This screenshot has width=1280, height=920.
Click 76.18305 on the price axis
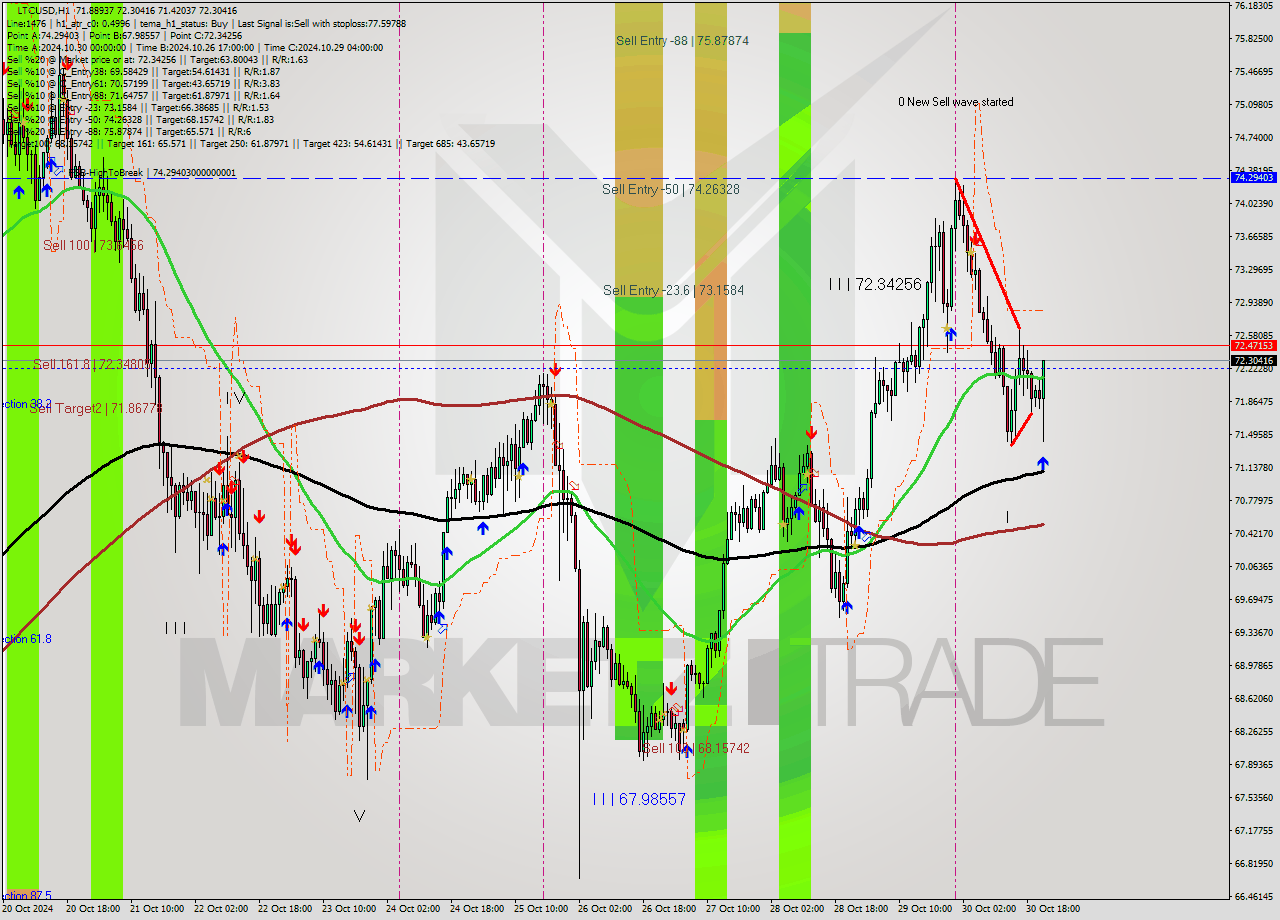[x=1253, y=5]
